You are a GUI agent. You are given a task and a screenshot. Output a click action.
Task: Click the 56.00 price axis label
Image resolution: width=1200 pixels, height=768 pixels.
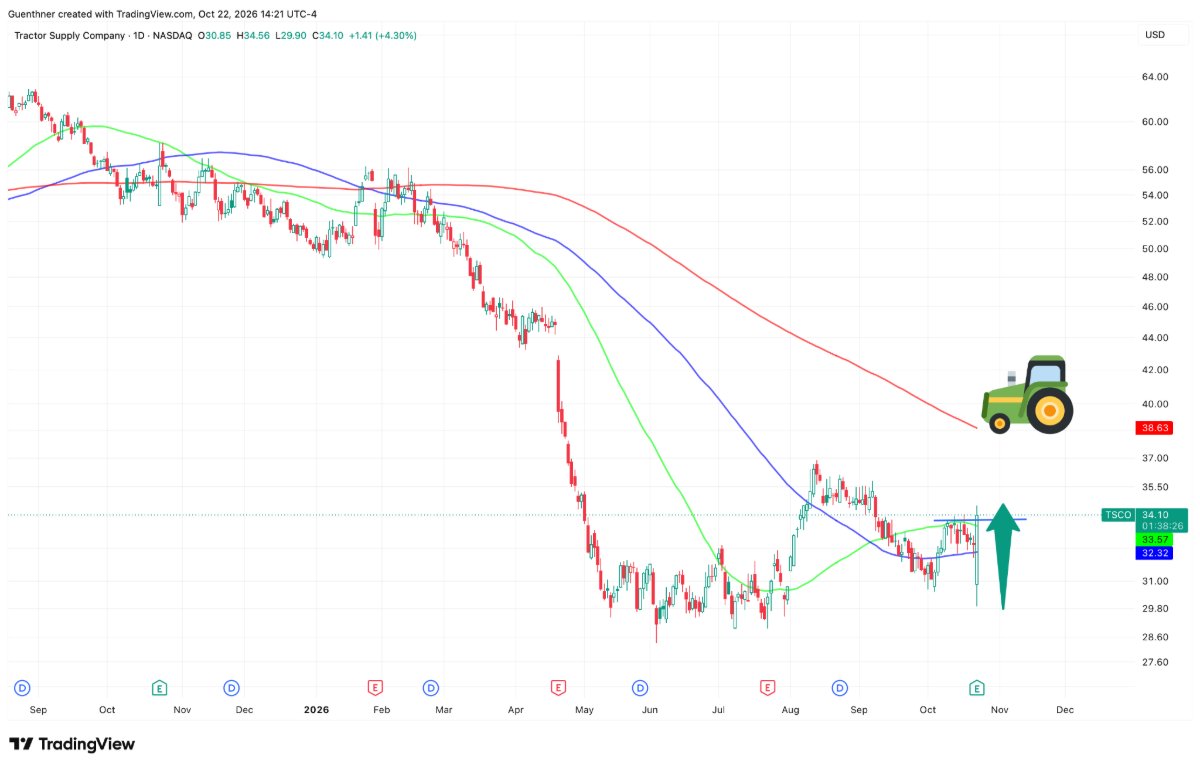tap(1156, 170)
